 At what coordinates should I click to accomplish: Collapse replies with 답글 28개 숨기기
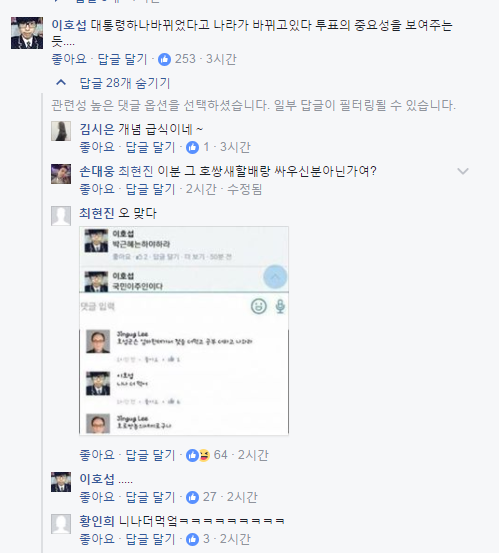tap(125, 83)
